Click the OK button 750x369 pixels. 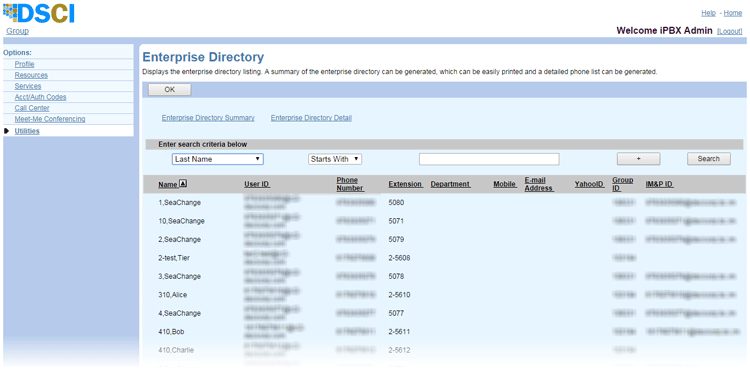coord(170,90)
